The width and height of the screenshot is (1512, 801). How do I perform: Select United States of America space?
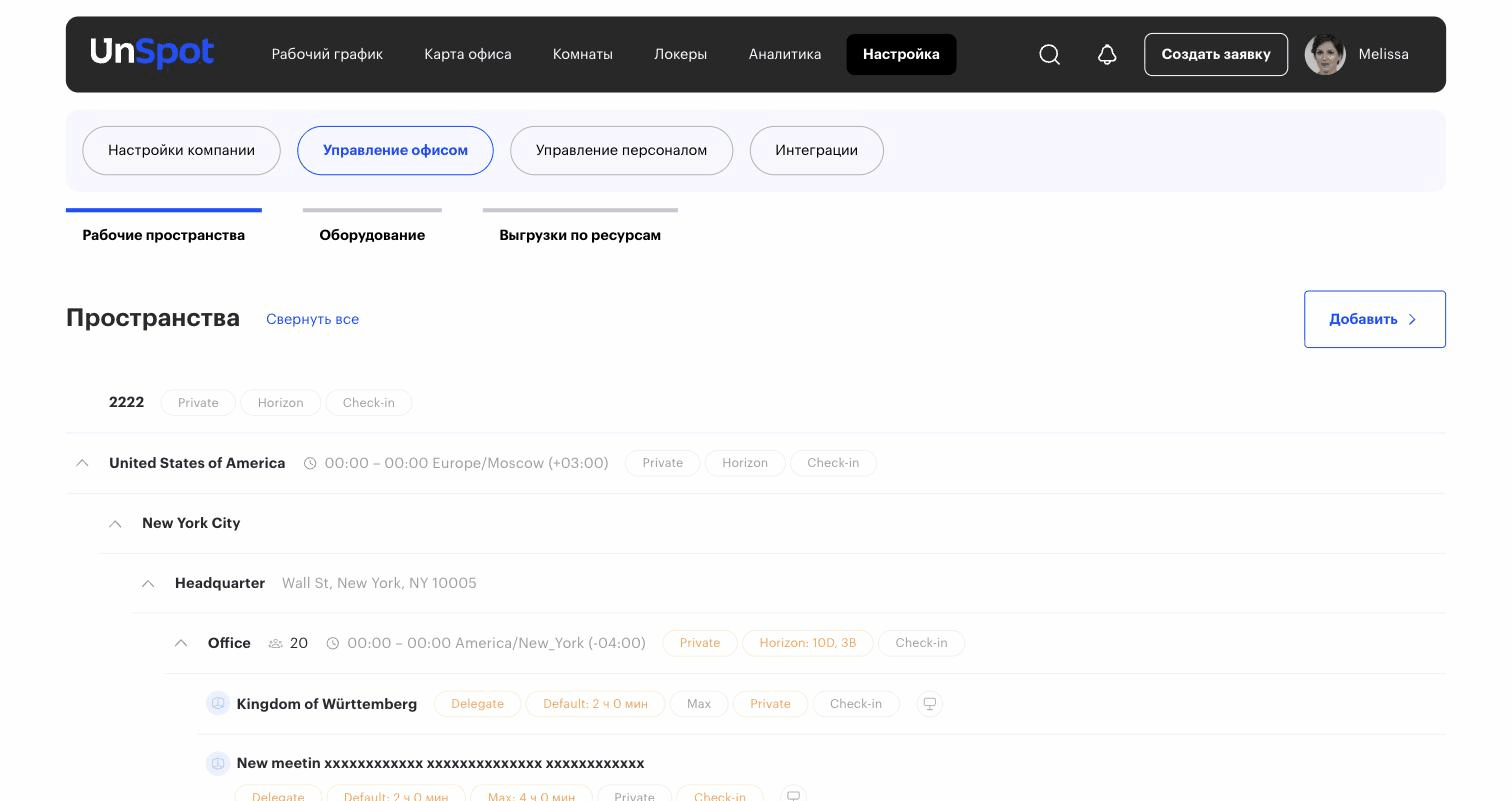197,463
